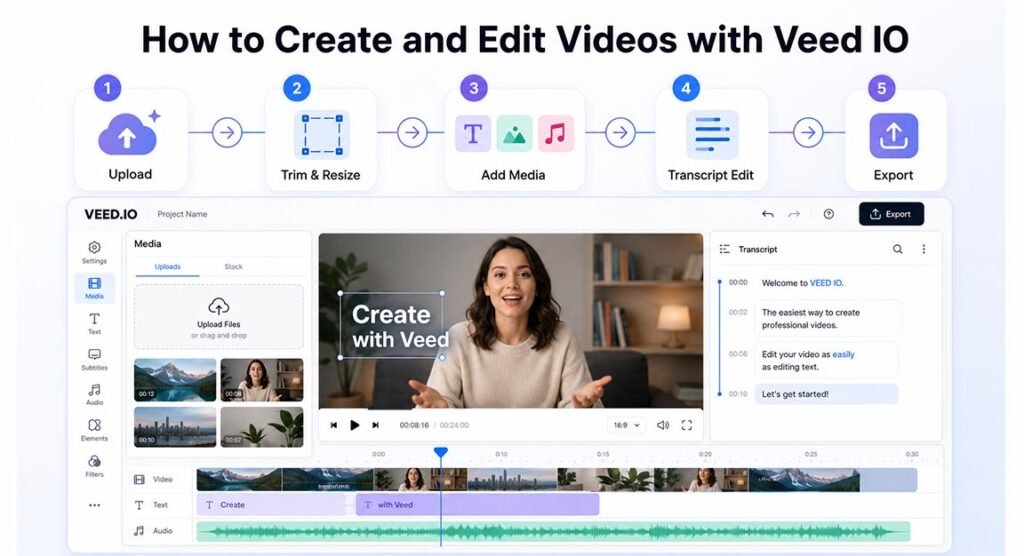
Task: Click the Trim & Resize step icon
Action: click(321, 135)
